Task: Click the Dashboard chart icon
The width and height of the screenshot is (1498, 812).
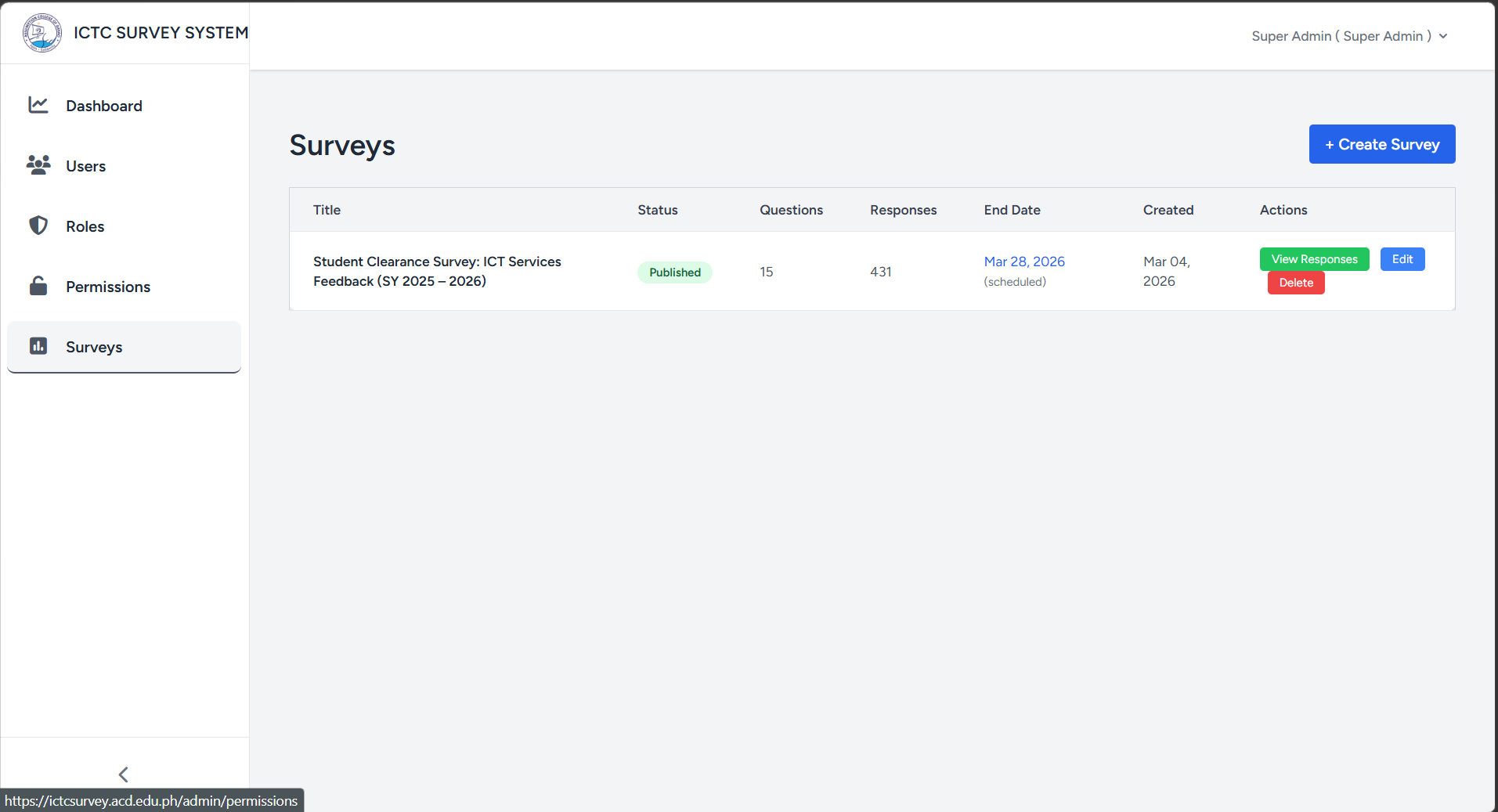Action: pos(38,105)
